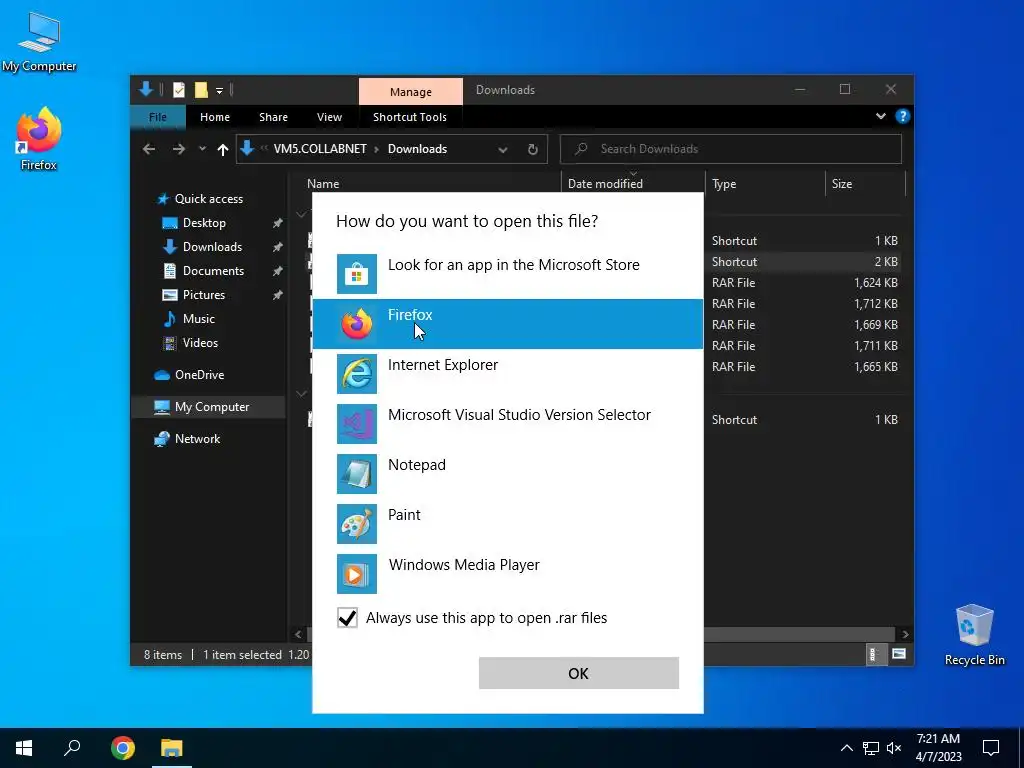Open the Windows Start menu
Screen dimensions: 1024x768
24,748
